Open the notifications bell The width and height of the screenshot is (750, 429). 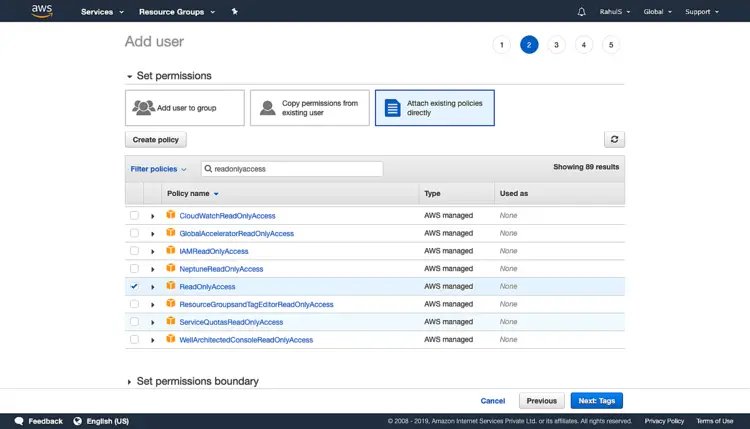tap(581, 11)
